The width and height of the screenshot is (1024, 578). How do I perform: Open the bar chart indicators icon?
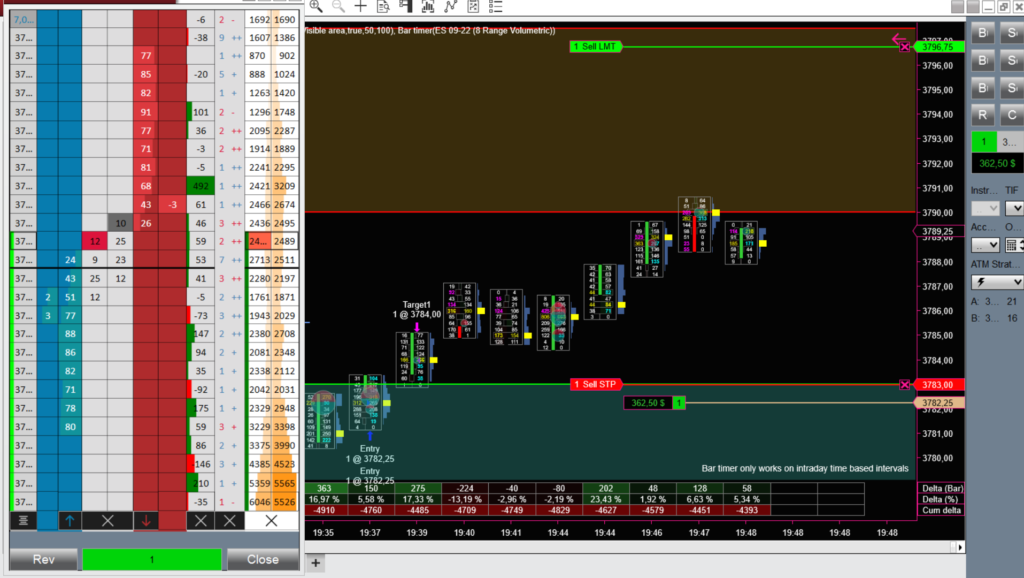[x=428, y=6]
